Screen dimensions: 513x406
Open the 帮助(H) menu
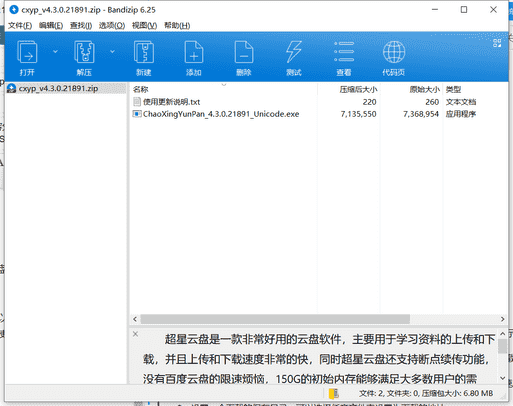177,26
